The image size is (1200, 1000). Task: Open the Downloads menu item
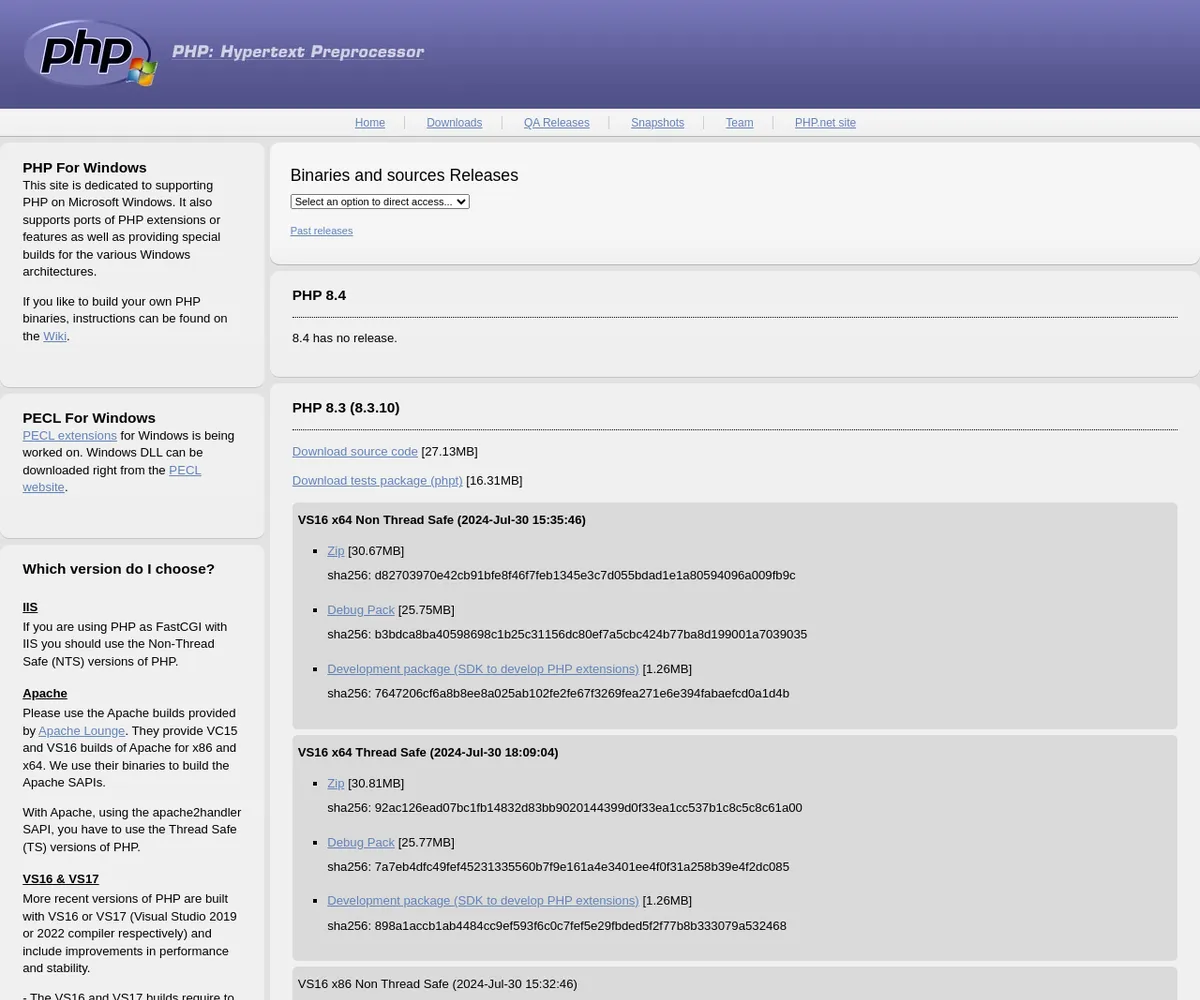(x=454, y=123)
